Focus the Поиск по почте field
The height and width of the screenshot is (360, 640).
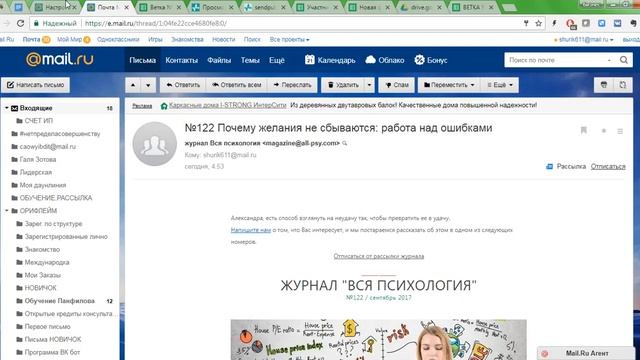coord(555,60)
